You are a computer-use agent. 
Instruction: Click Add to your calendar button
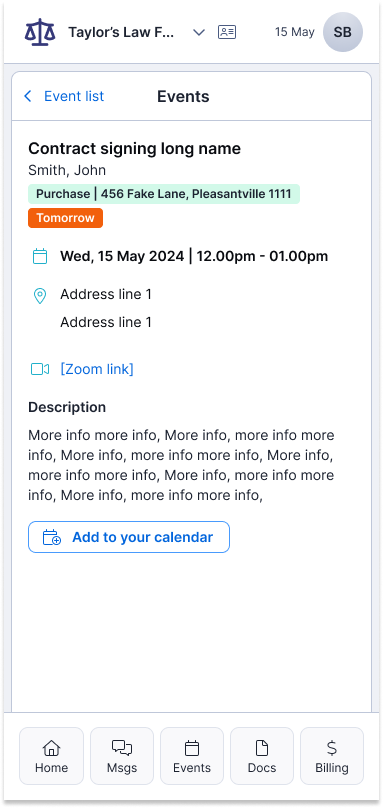[x=129, y=537]
